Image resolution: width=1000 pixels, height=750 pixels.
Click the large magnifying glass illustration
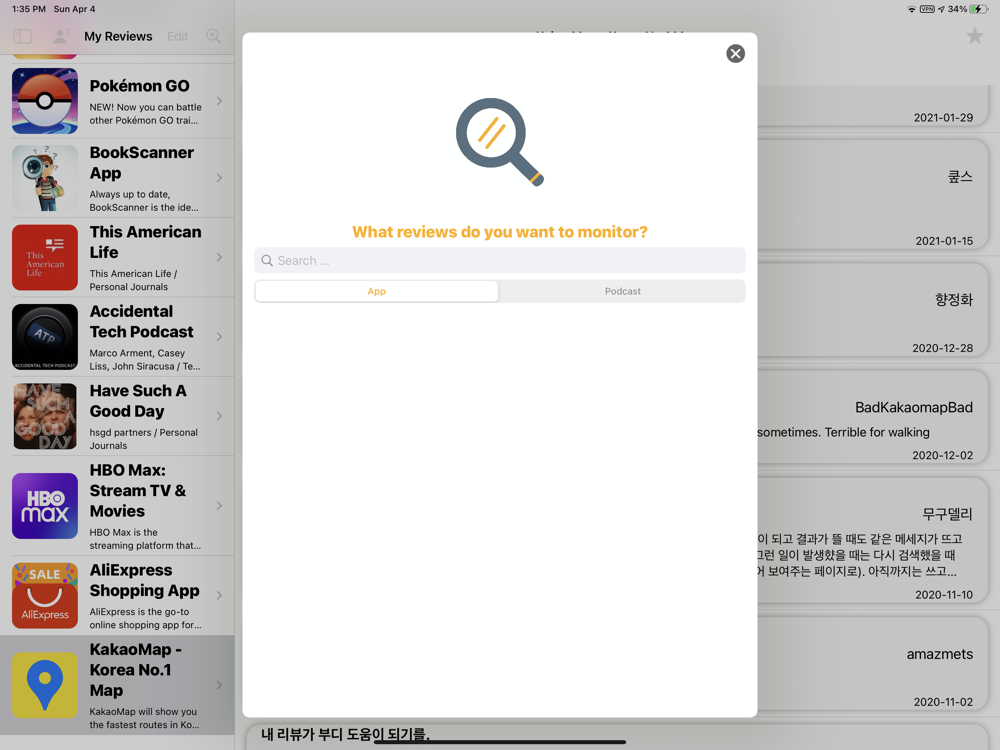tap(499, 142)
